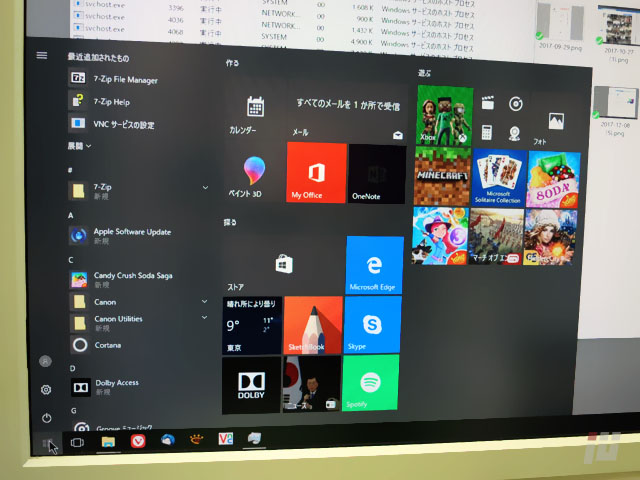640x480 pixels.
Task: Open Task Manager taskbar icon
Action: coord(255,438)
